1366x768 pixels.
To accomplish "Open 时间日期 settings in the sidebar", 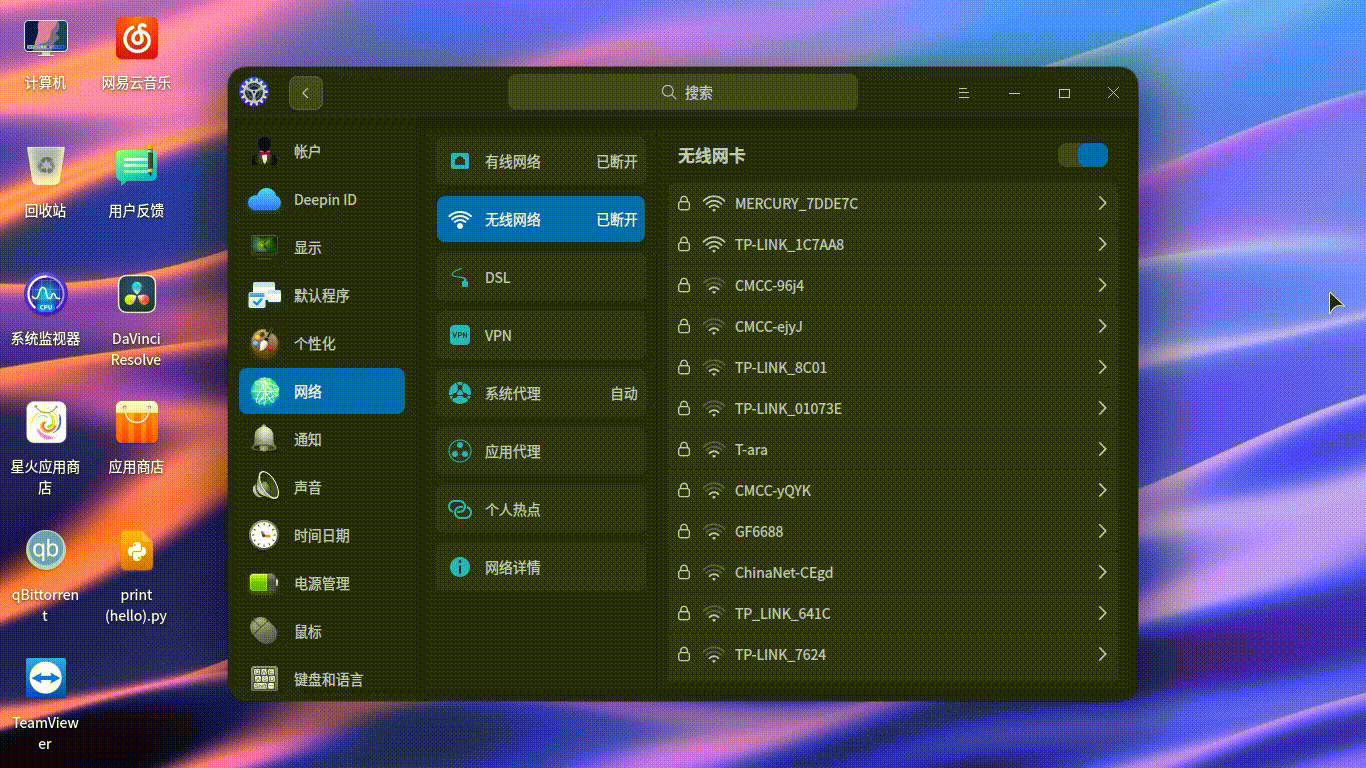I will 322,536.
